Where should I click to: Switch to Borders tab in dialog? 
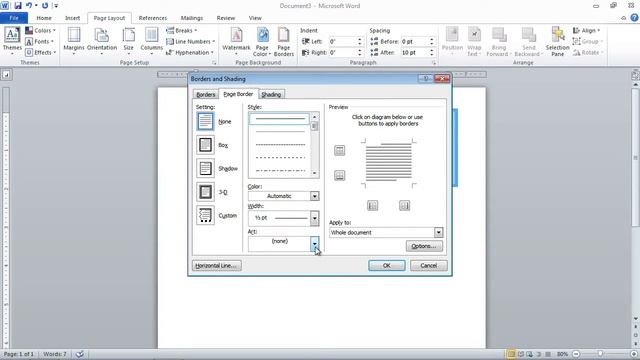pyautogui.click(x=205, y=94)
